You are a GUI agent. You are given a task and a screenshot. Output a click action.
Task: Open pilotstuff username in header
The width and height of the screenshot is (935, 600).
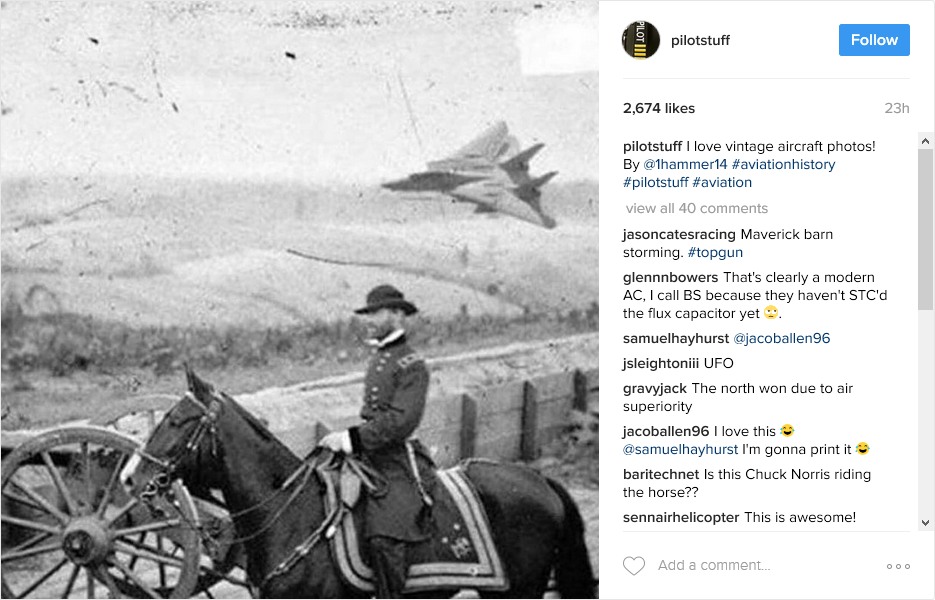click(700, 40)
